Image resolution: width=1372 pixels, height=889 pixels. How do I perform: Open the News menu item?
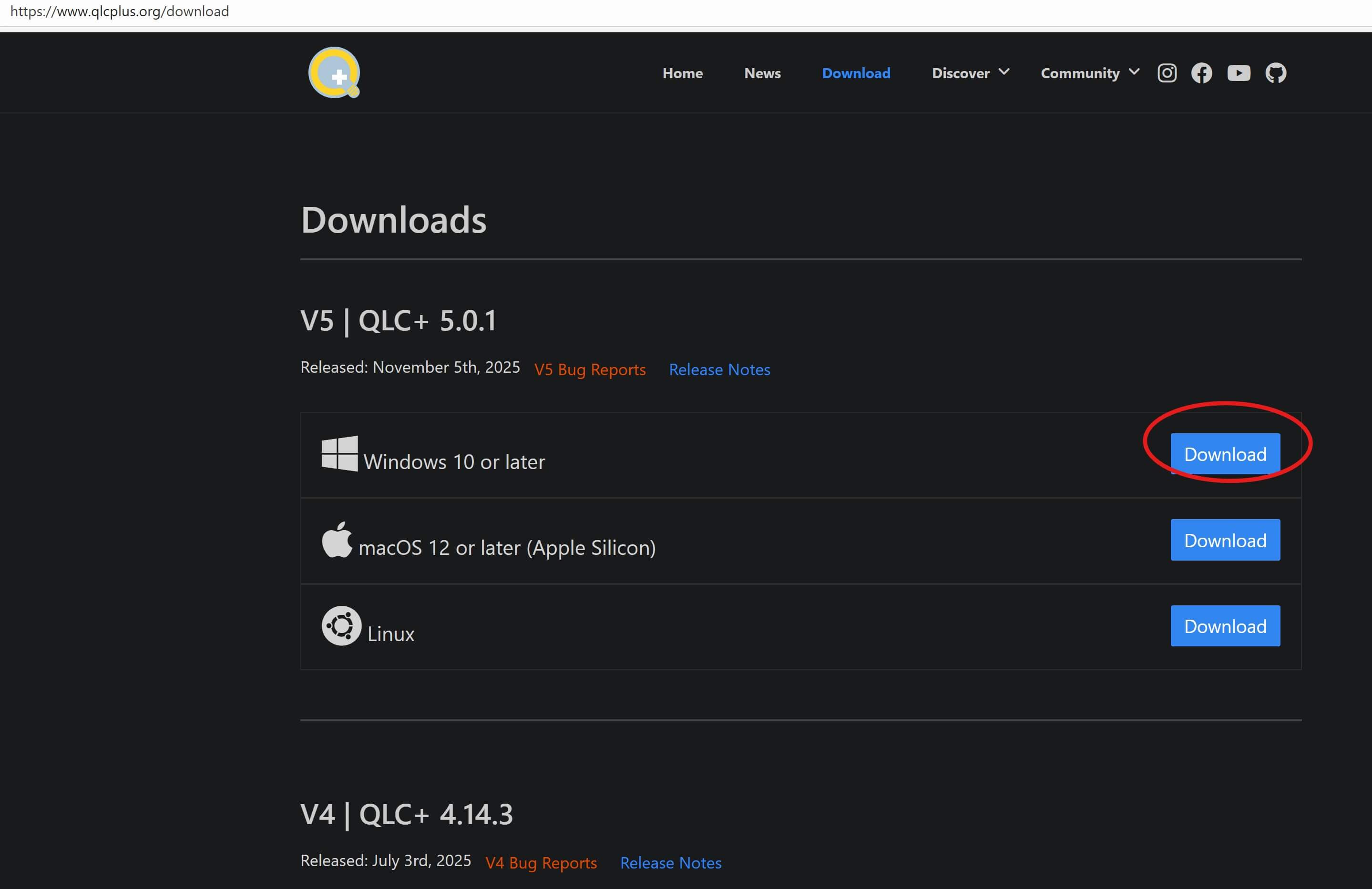pyautogui.click(x=762, y=73)
